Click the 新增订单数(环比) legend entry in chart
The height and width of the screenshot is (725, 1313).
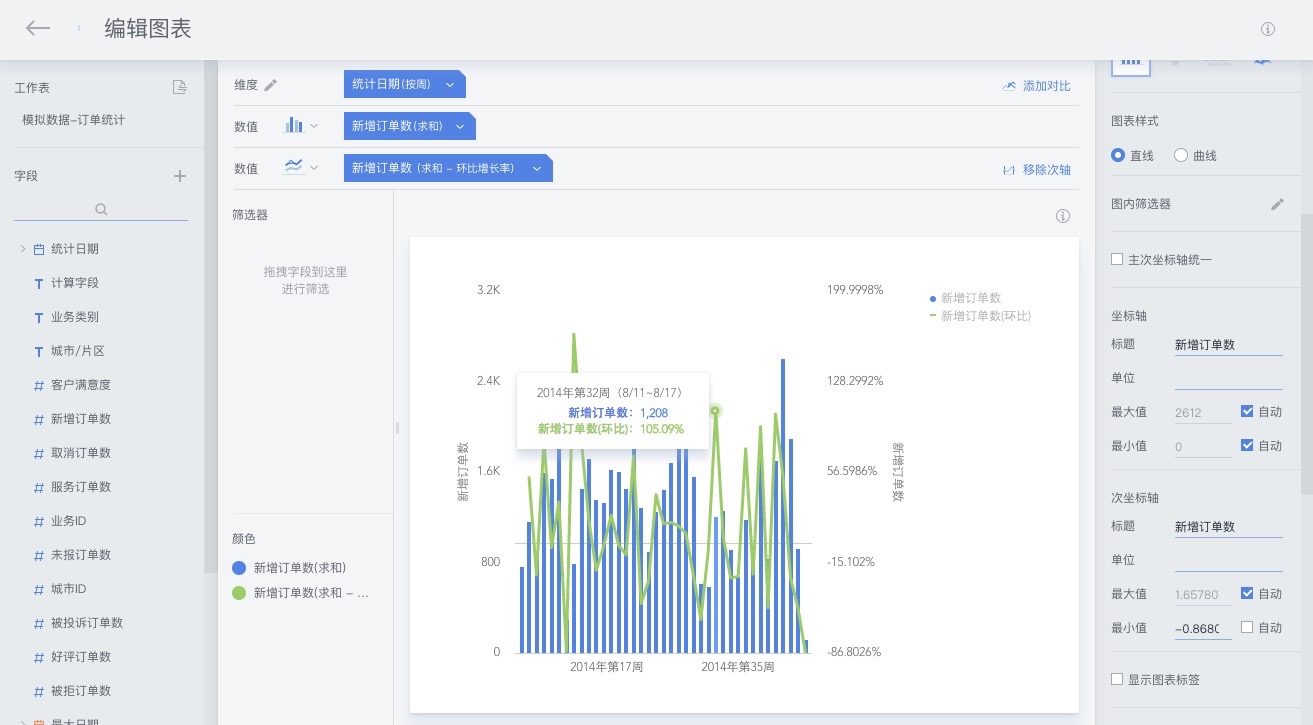pos(980,316)
